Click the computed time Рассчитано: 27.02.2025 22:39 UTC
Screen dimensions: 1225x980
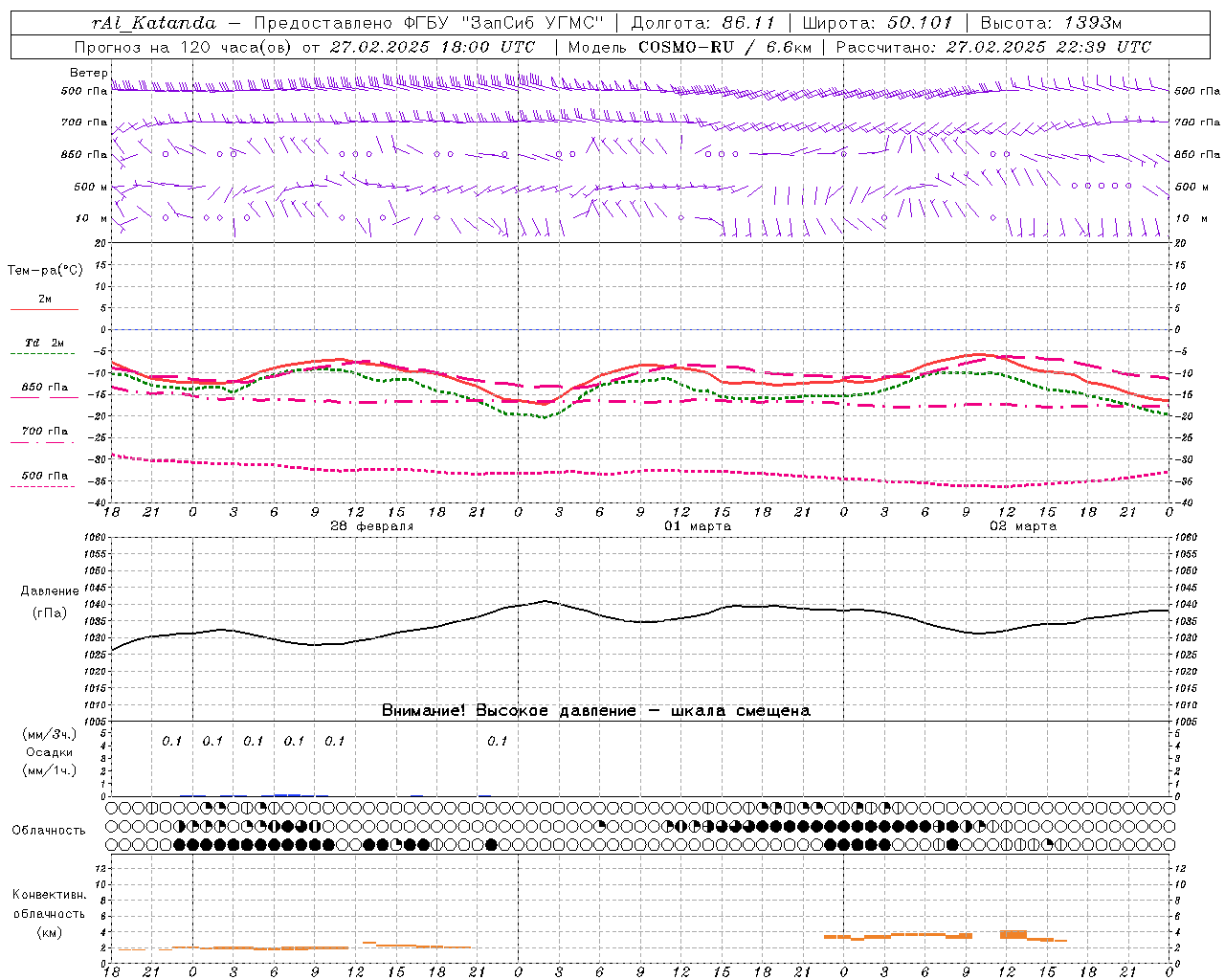993,47
